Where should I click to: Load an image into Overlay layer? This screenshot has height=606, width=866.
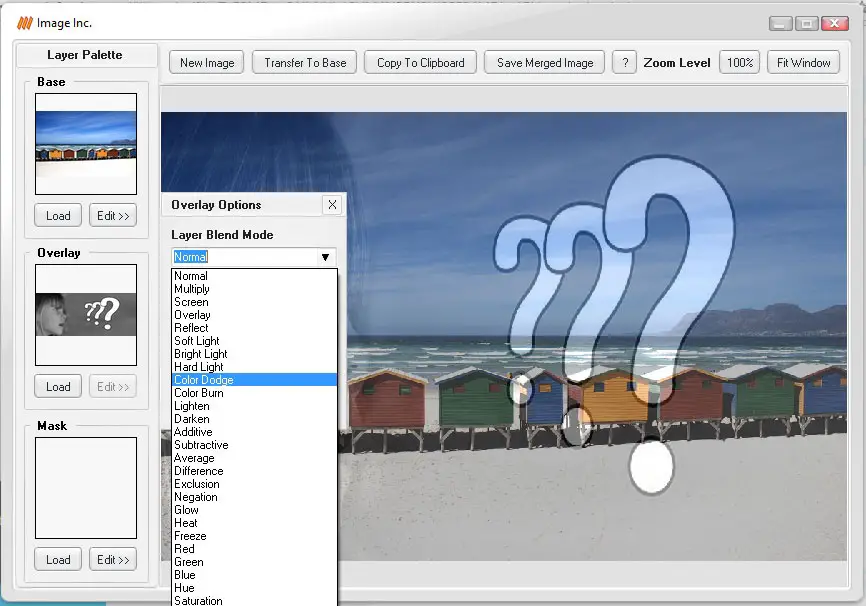click(x=58, y=387)
